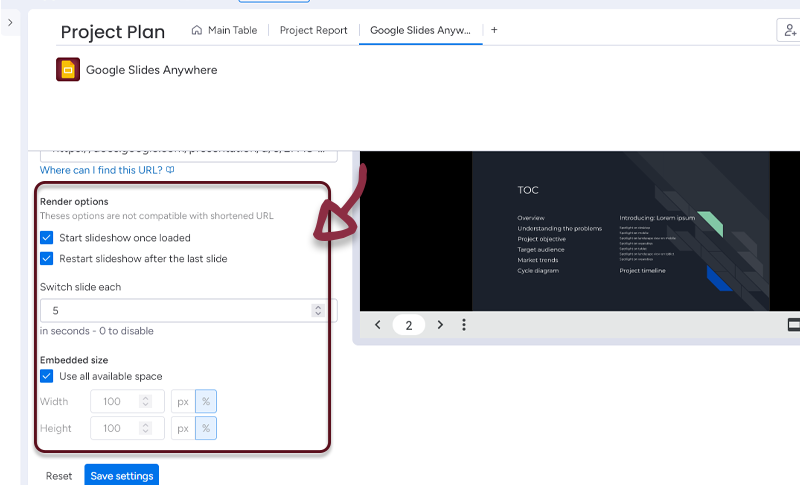Go to previous slide arrow
This screenshot has width=800, height=485.
click(378, 325)
